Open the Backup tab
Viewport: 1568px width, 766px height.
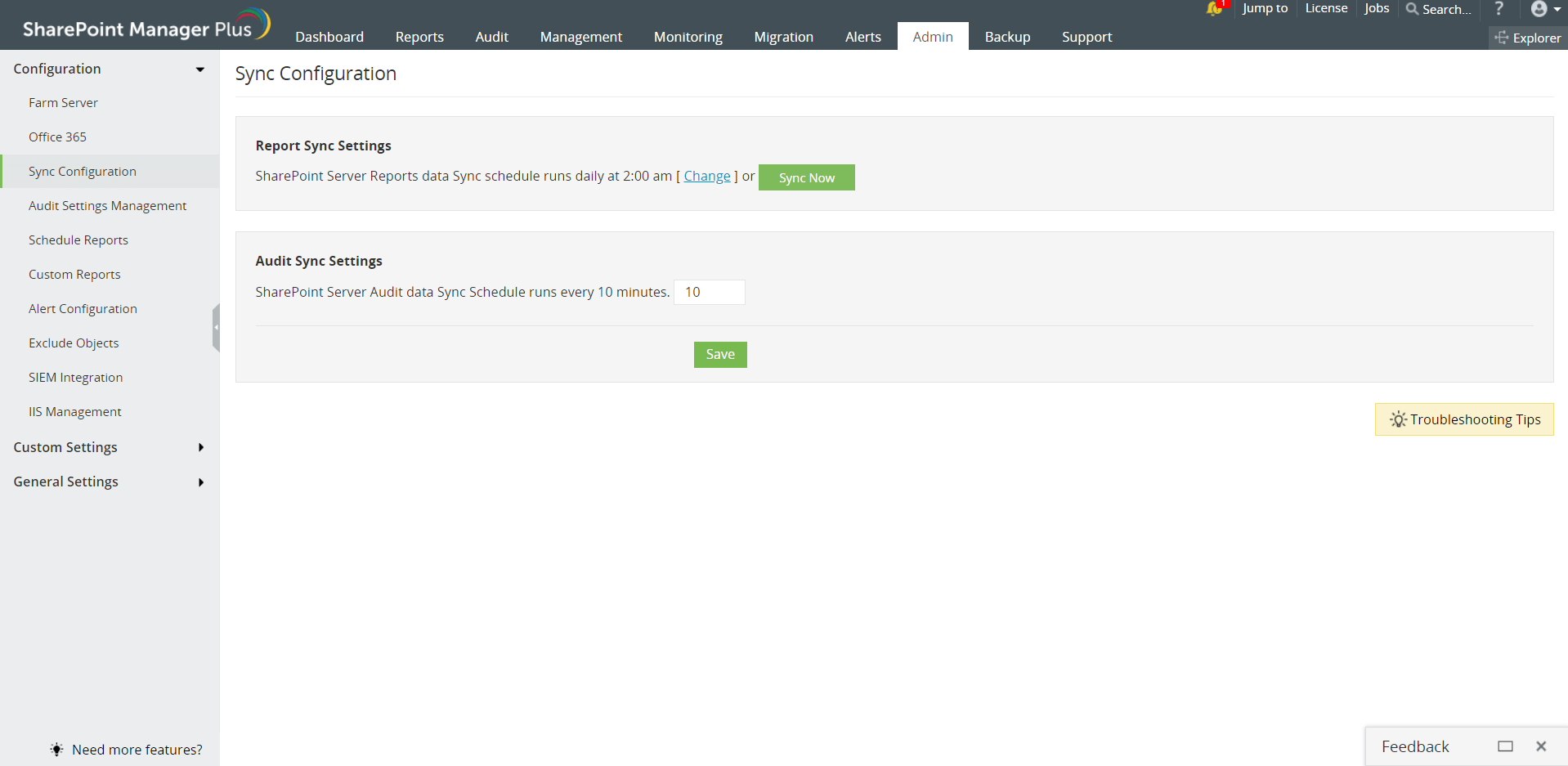(1007, 37)
